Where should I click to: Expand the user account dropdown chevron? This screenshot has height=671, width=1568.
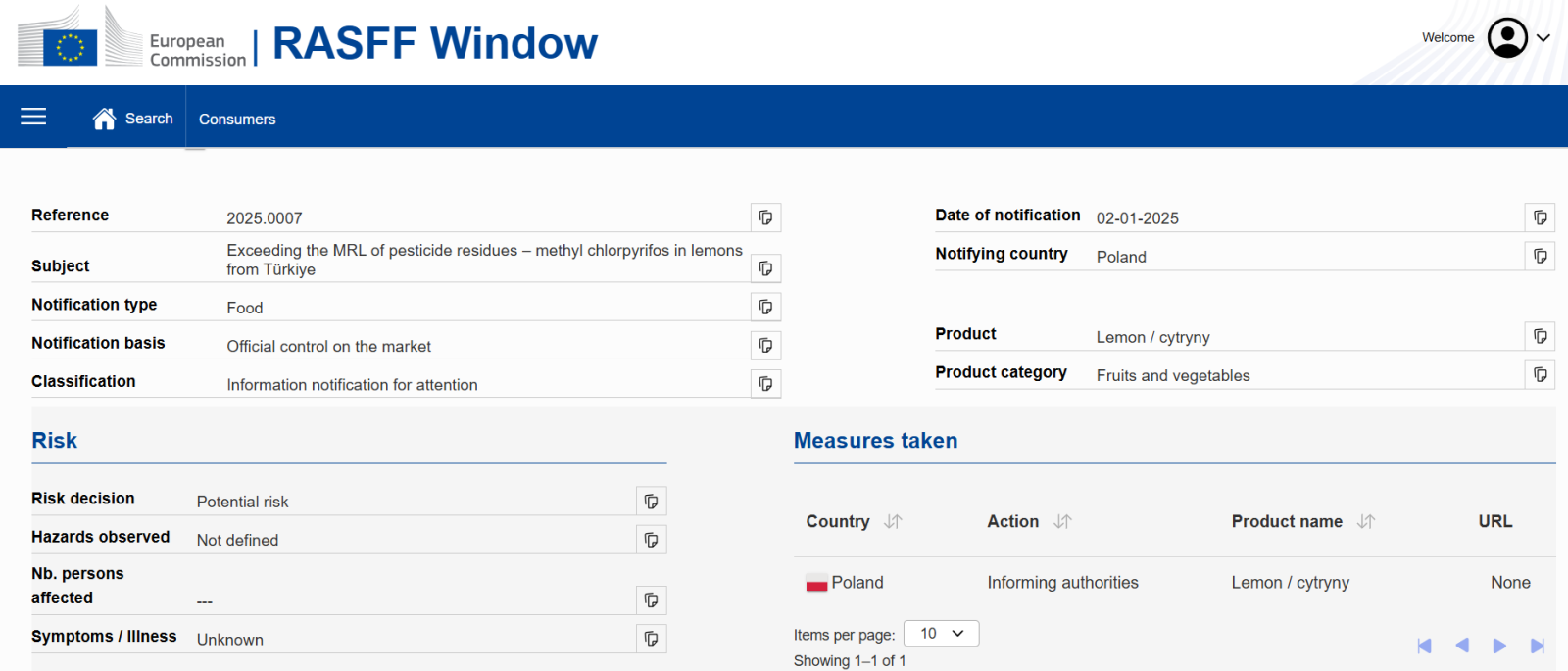point(1543,38)
